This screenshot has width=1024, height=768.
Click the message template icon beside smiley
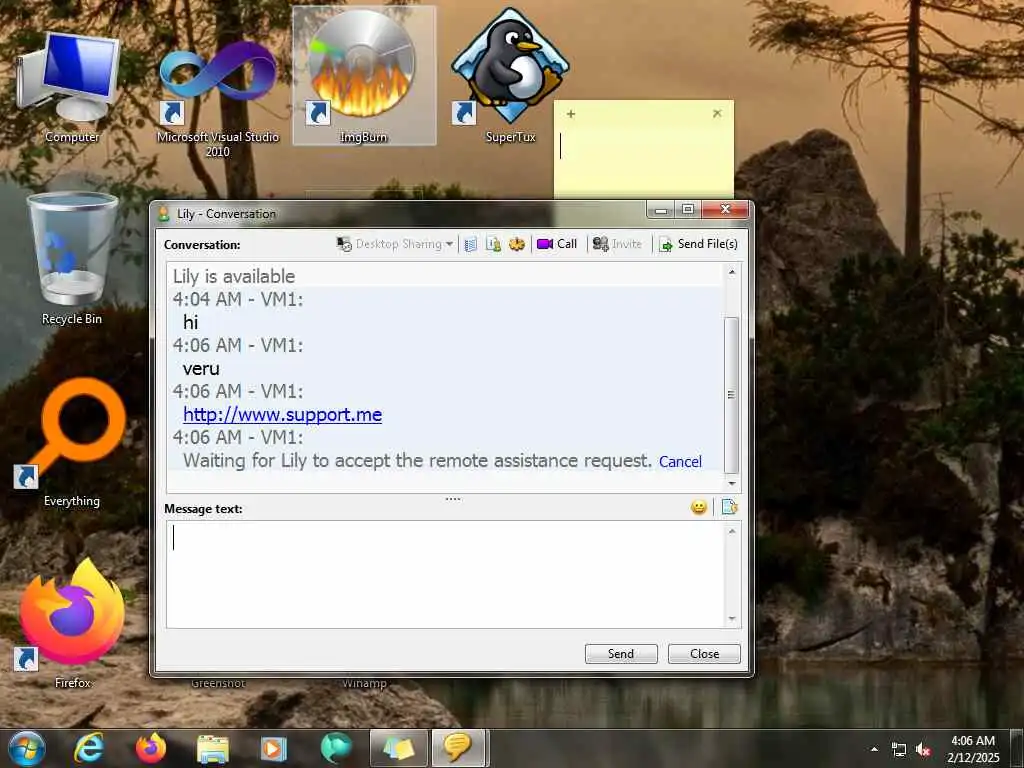click(x=729, y=507)
